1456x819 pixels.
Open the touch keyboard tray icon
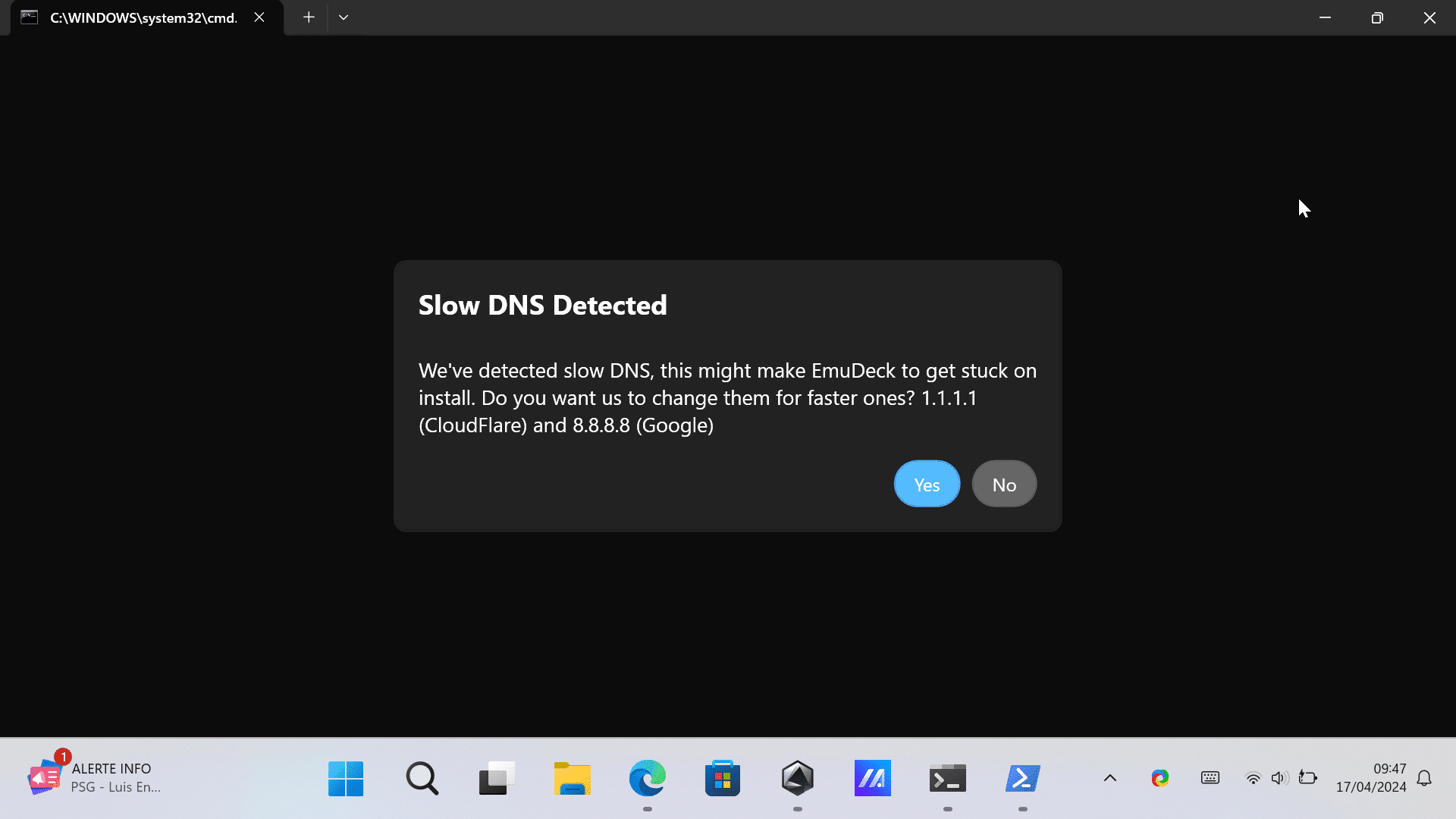pos(1210,778)
